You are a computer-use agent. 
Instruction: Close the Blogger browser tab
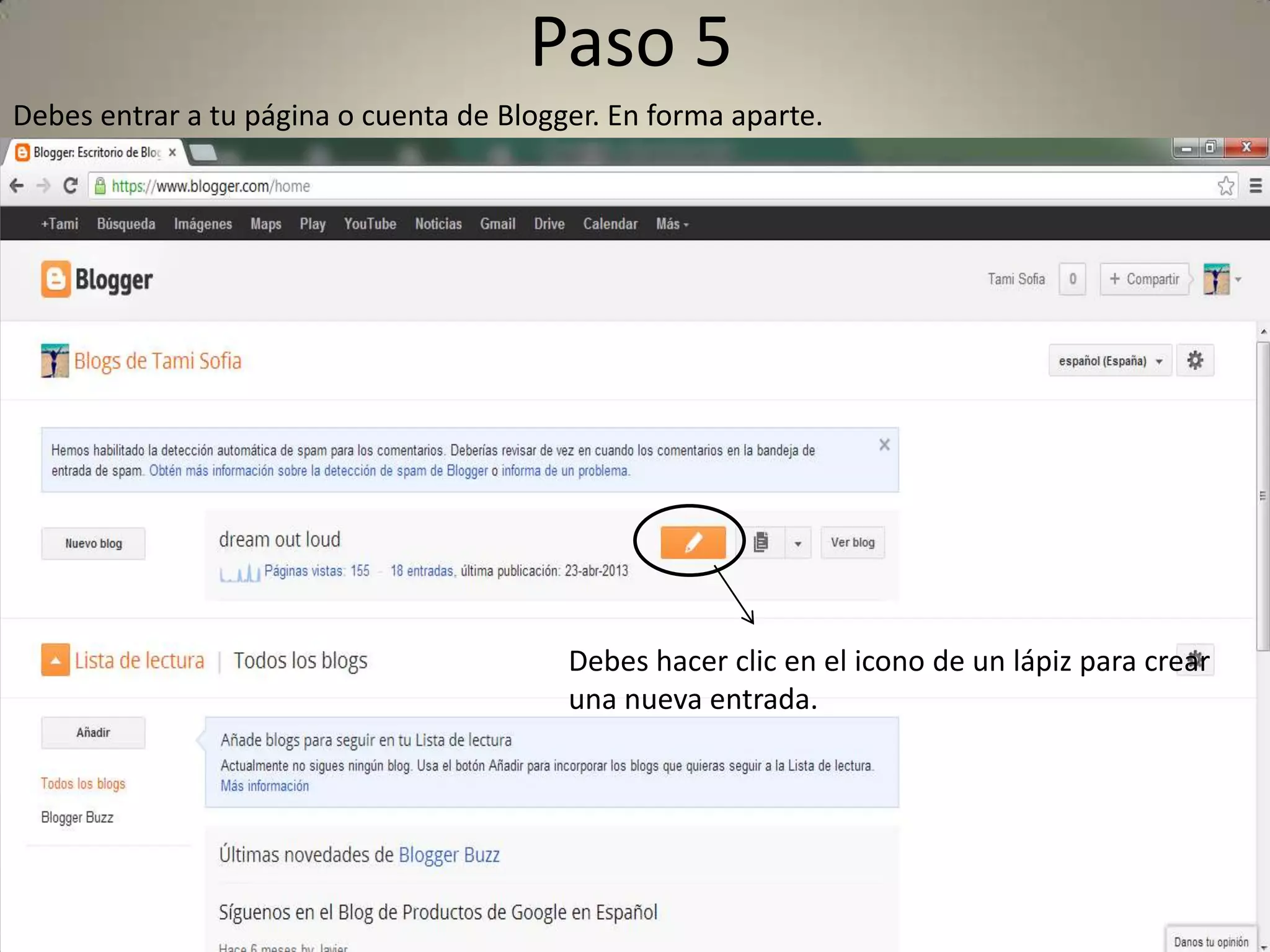pyautogui.click(x=172, y=152)
